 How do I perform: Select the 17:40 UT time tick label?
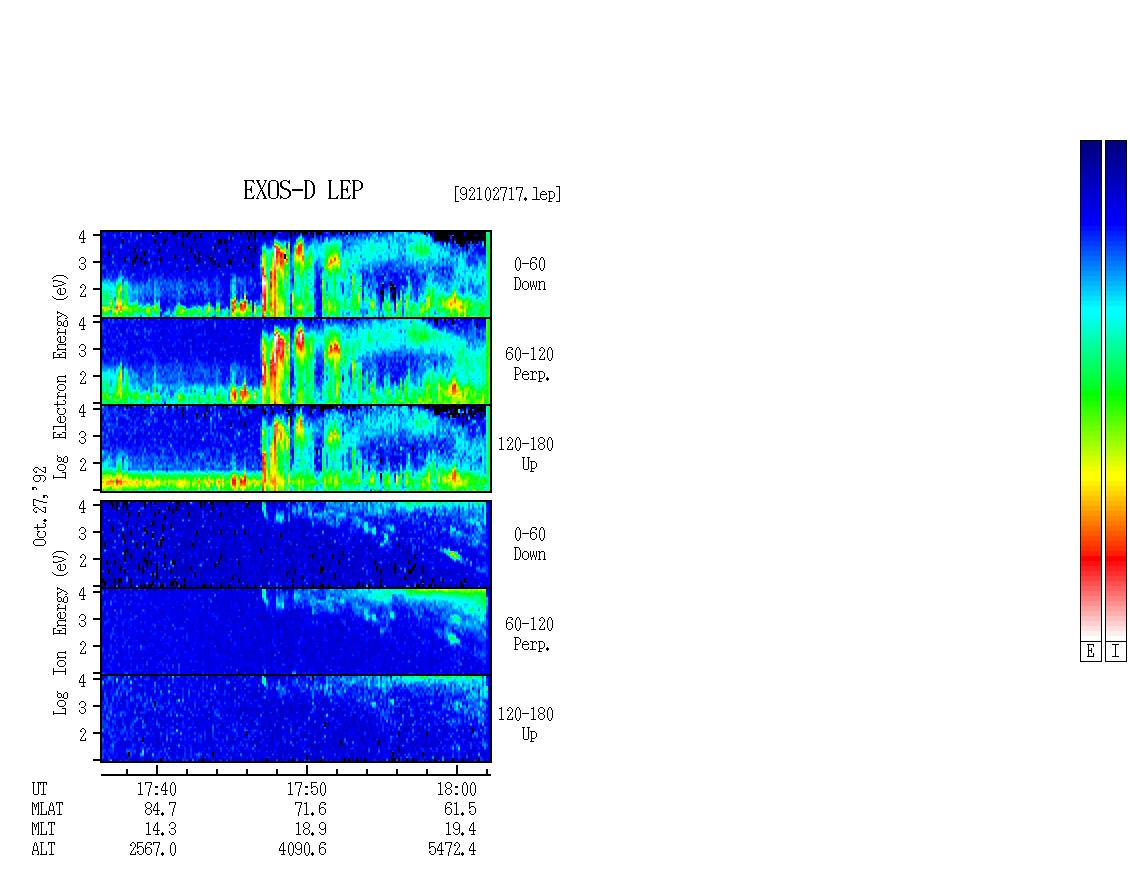156,789
